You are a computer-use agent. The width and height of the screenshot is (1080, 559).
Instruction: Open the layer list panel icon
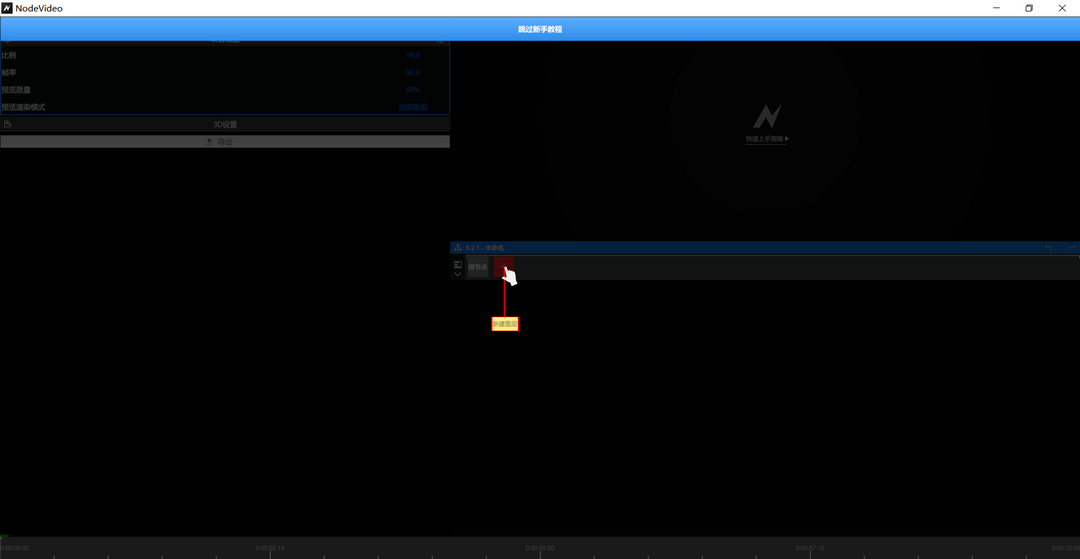[458, 264]
